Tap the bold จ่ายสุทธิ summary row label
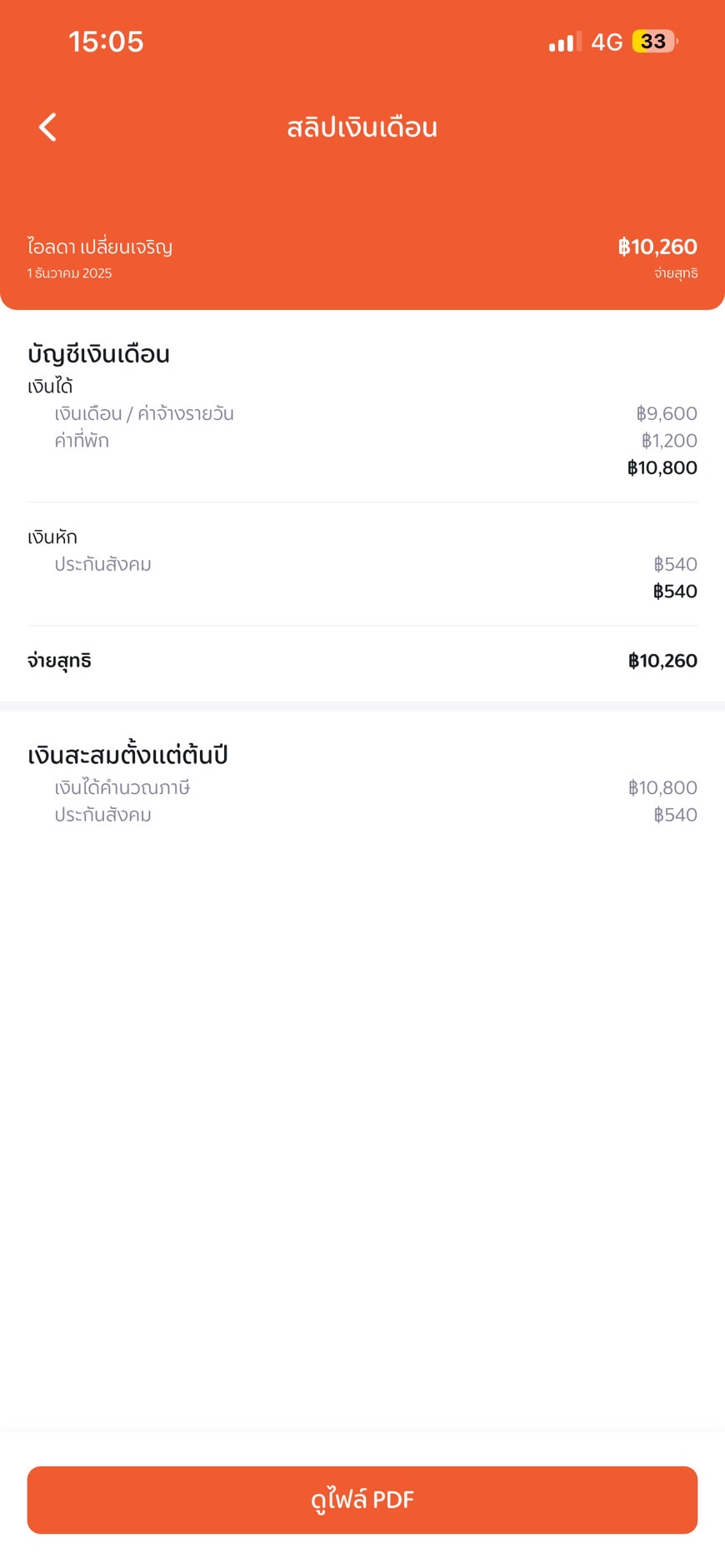 click(x=59, y=661)
